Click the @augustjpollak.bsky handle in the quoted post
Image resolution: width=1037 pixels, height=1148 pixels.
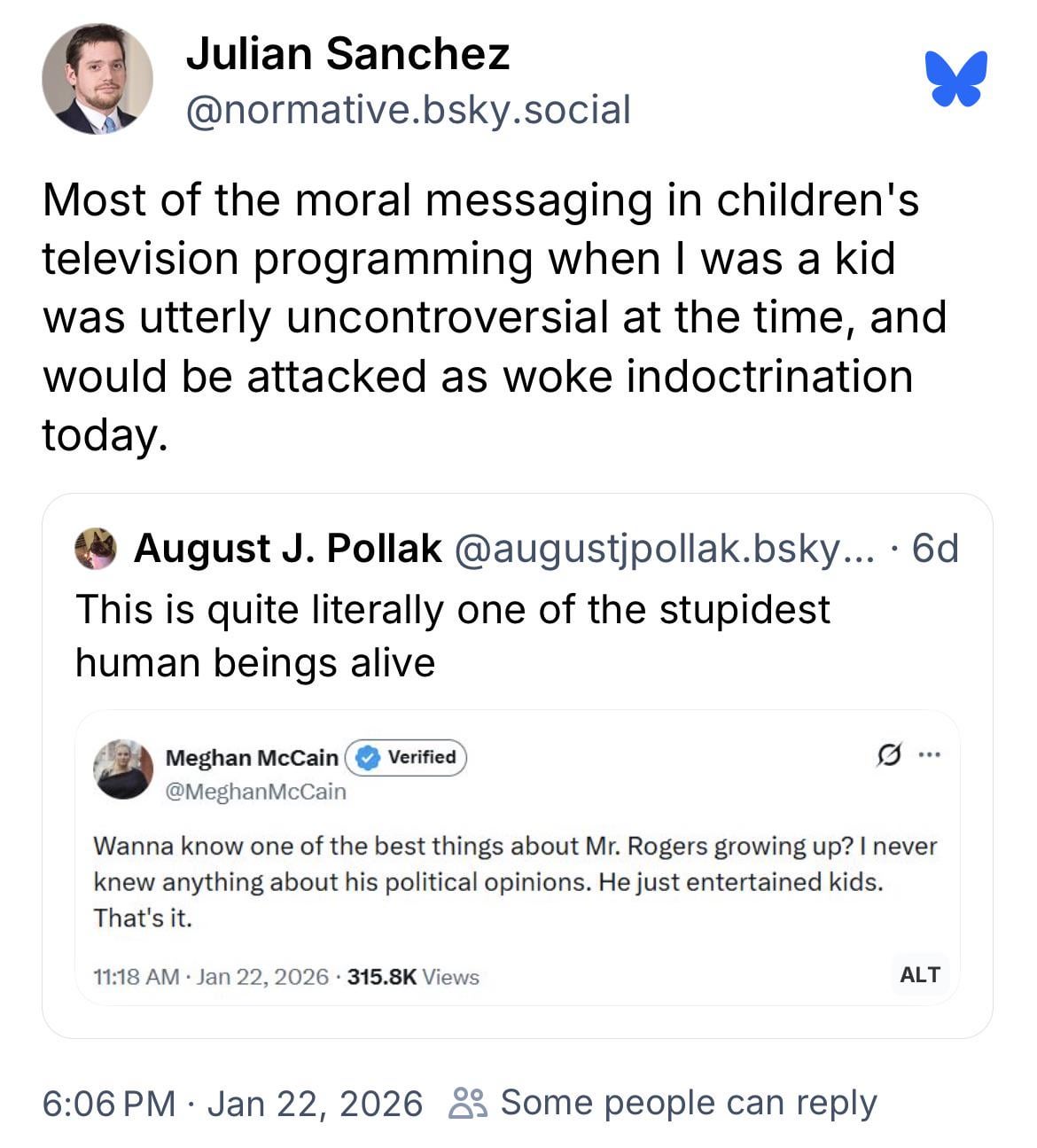[664, 549]
